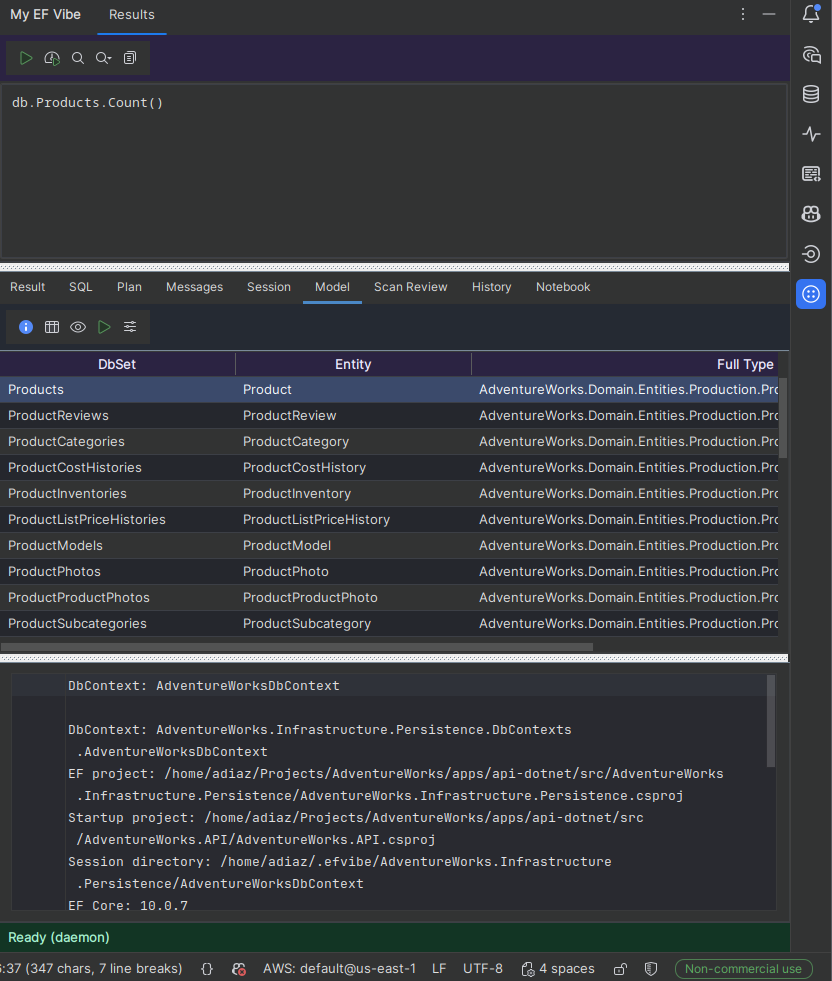
Task: Open the notifications bell
Action: pos(811,14)
